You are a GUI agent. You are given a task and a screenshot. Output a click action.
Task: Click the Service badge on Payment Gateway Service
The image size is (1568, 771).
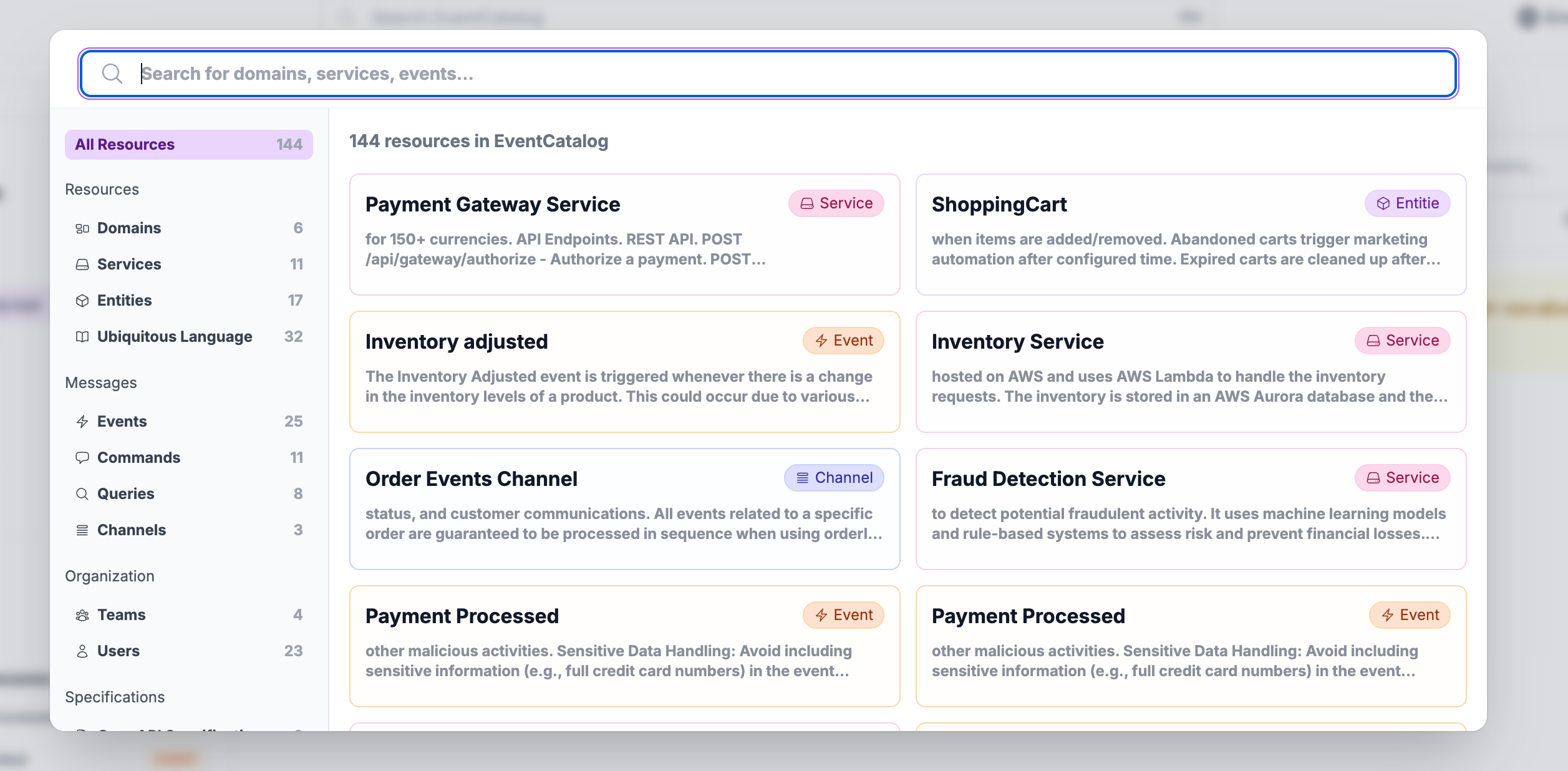(836, 203)
